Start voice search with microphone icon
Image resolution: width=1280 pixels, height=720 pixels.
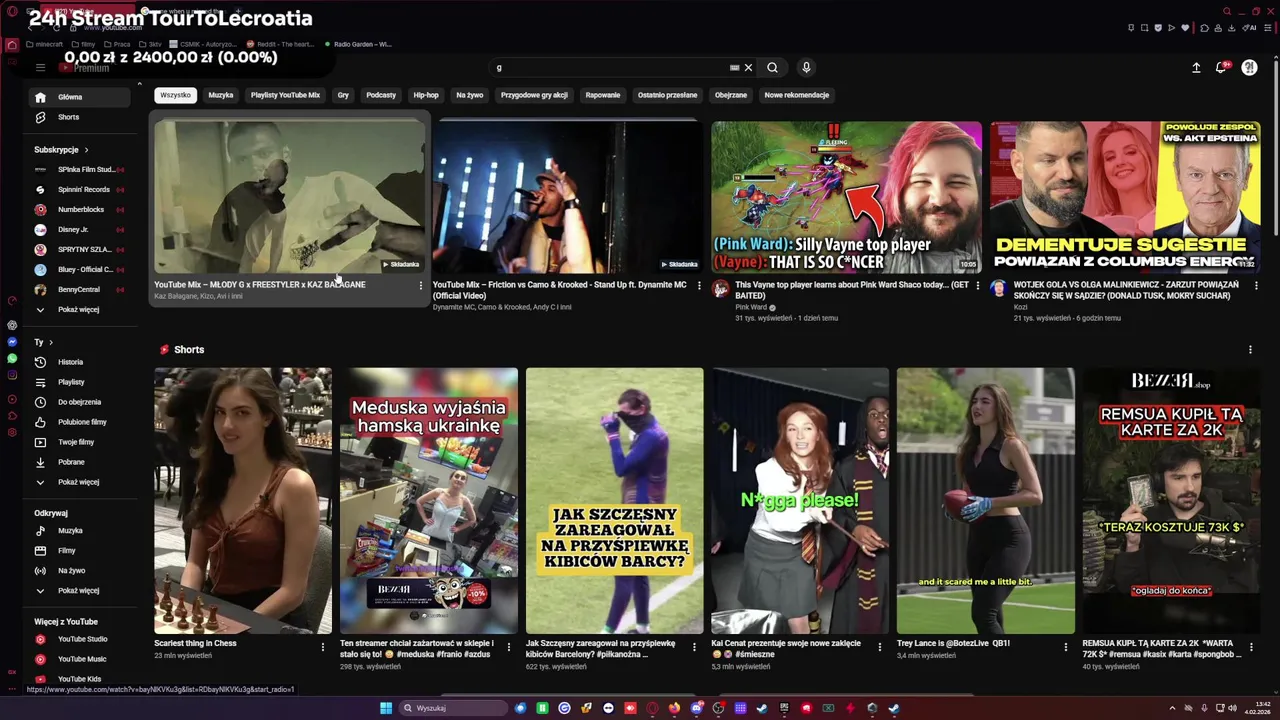click(x=806, y=67)
